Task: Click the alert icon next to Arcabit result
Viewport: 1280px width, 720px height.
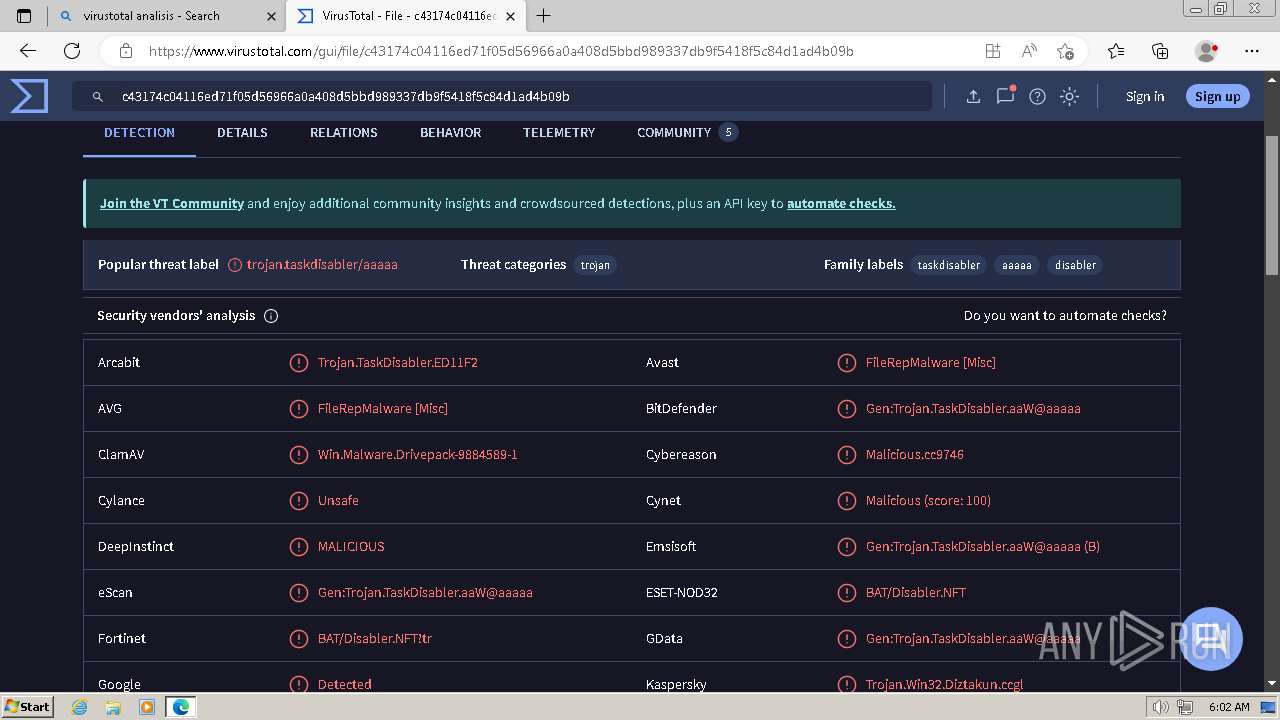Action: click(298, 363)
